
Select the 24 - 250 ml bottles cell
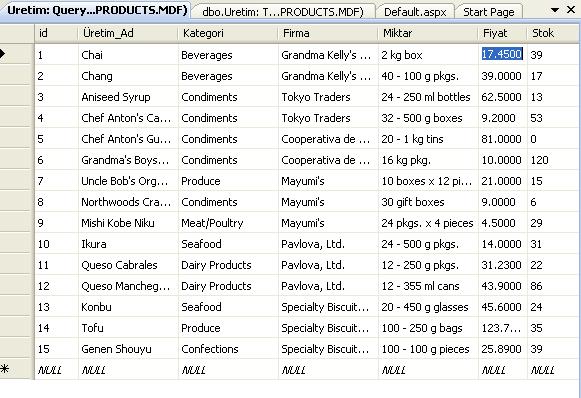(x=428, y=97)
